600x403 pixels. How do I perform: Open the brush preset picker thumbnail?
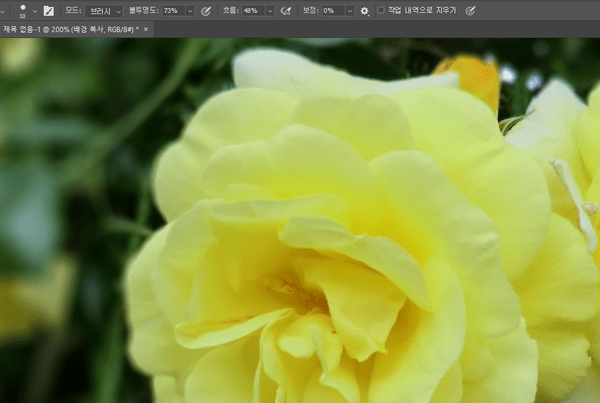click(22, 10)
